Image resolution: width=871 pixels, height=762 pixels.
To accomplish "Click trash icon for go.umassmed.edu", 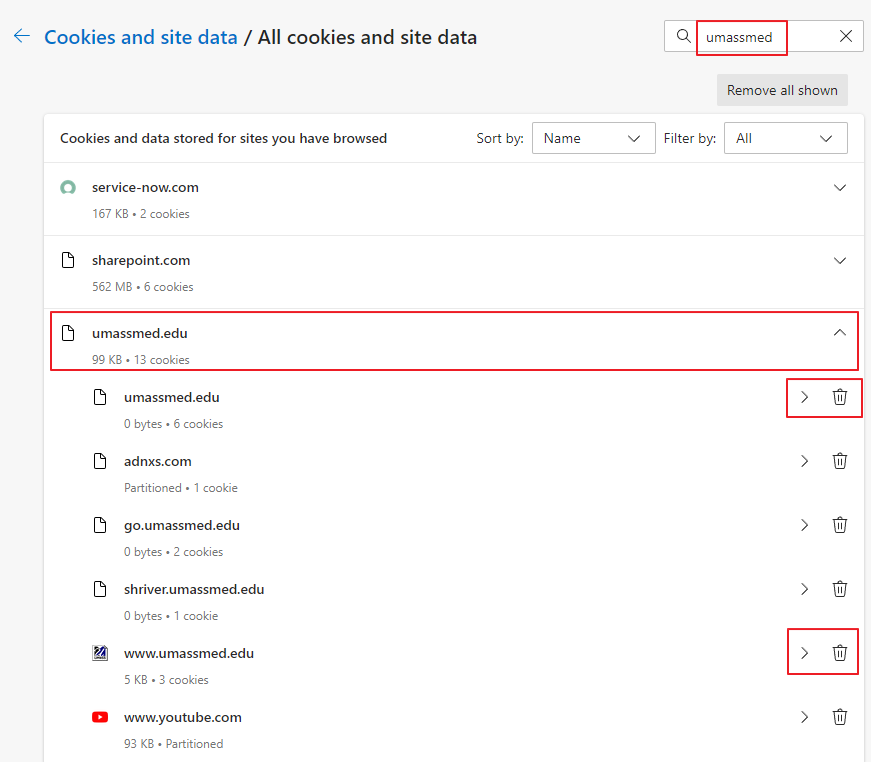I will pos(840,525).
